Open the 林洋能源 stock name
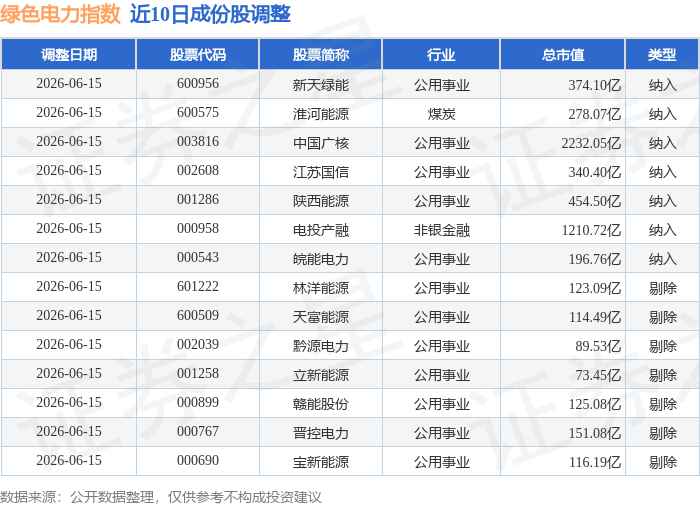The width and height of the screenshot is (700, 506). (x=321, y=288)
